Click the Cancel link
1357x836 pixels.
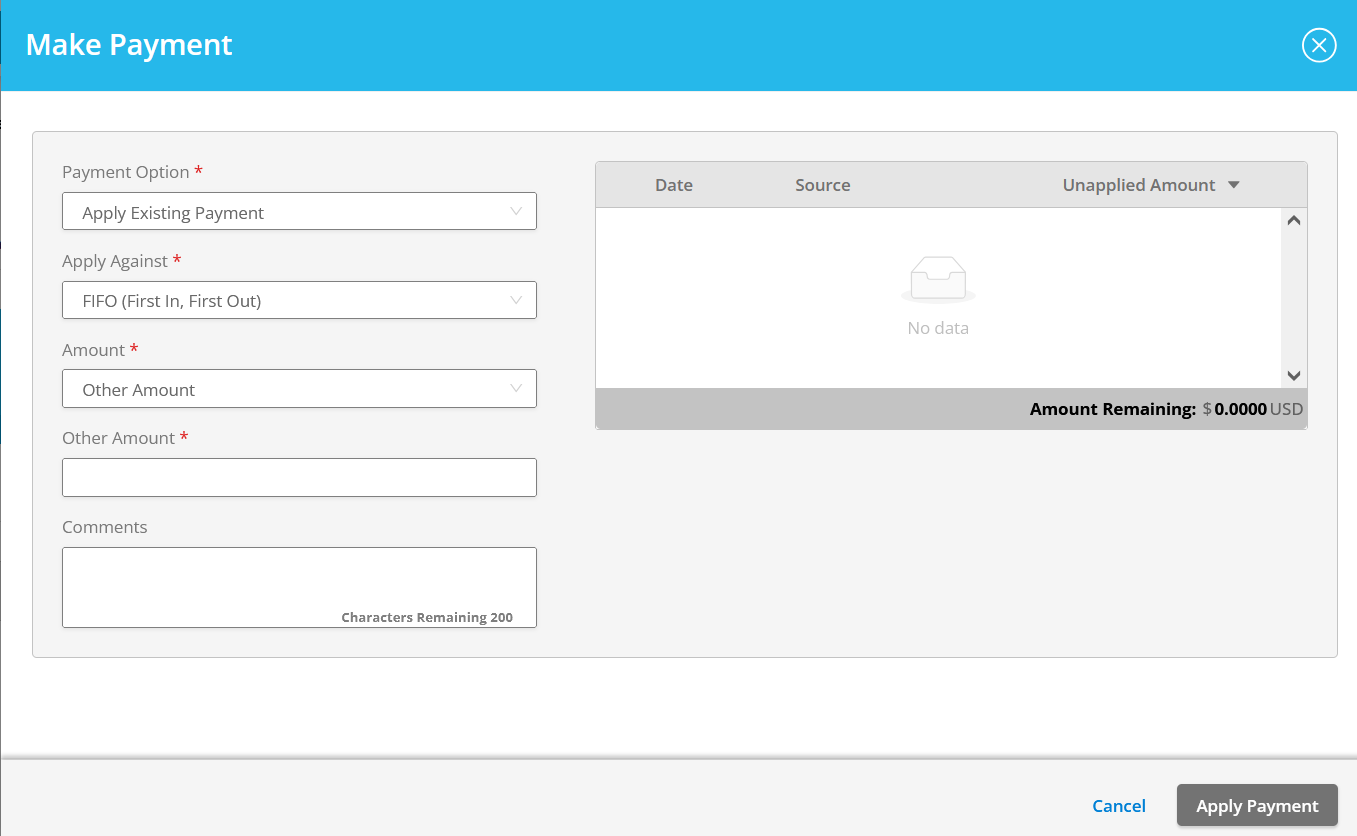1119,806
